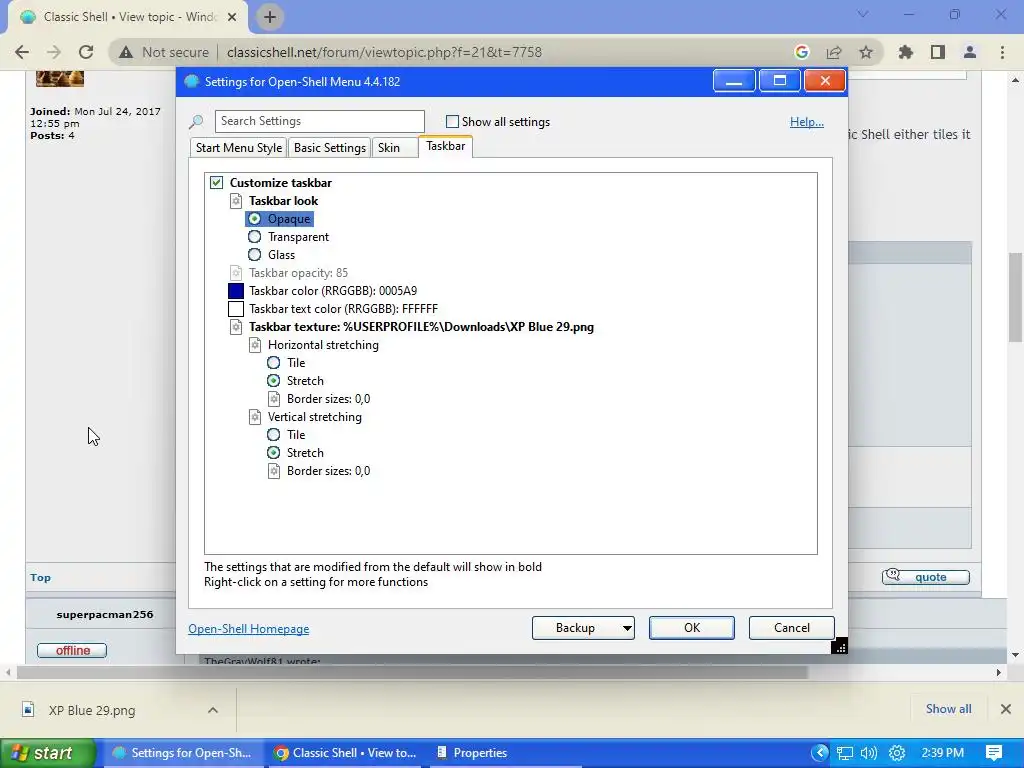The image size is (1024, 768).
Task: Click the Chrome forward arrow
Action: [54, 52]
